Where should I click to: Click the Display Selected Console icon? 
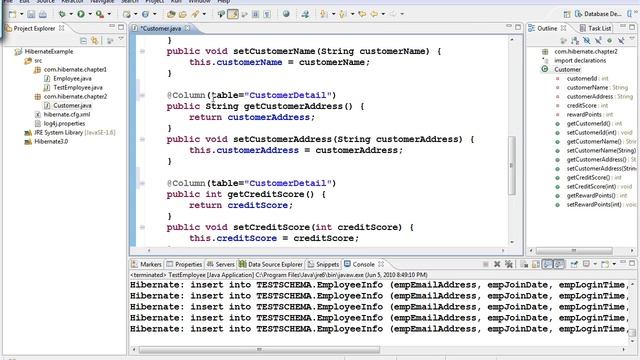pos(586,264)
